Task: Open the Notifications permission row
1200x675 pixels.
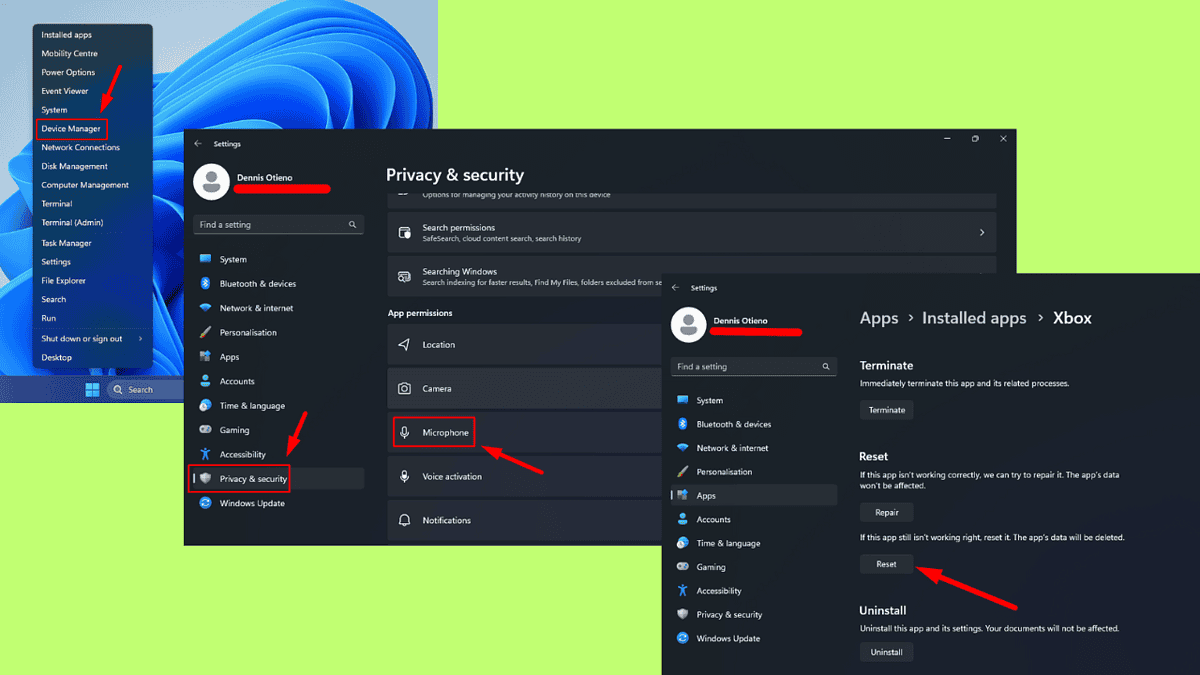Action: pos(524,520)
